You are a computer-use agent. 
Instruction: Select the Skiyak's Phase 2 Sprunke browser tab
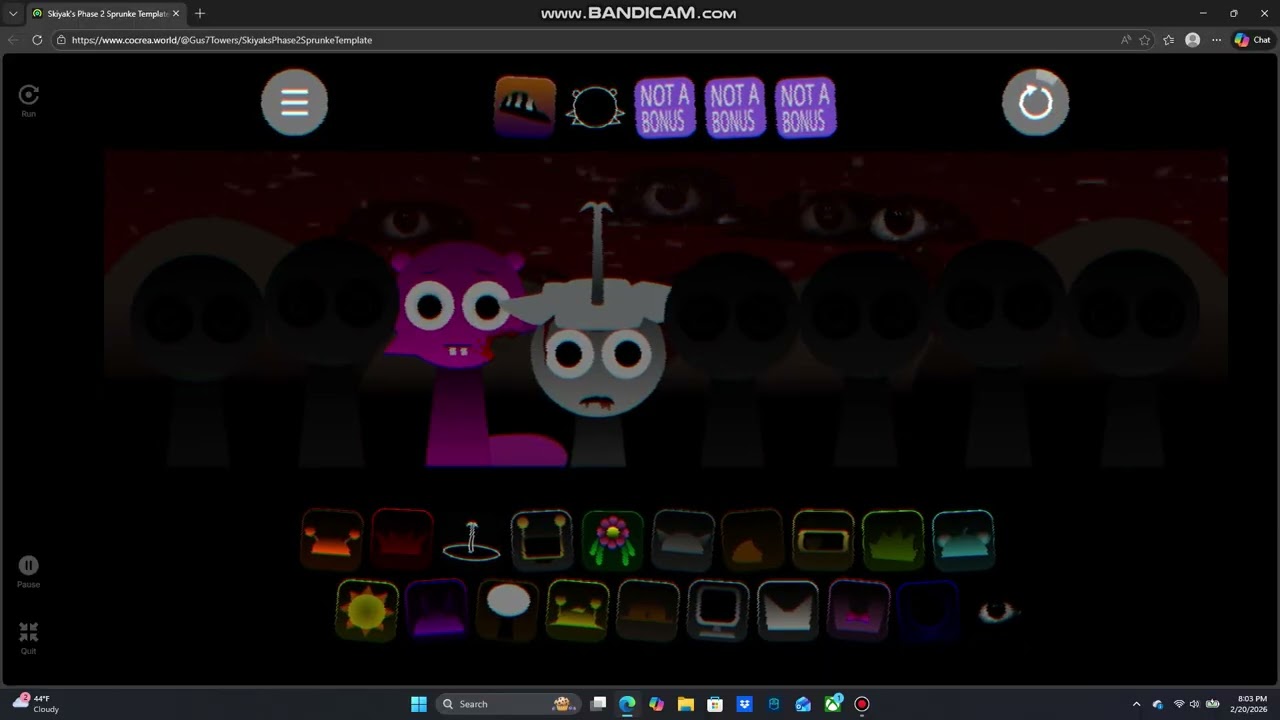(106, 13)
